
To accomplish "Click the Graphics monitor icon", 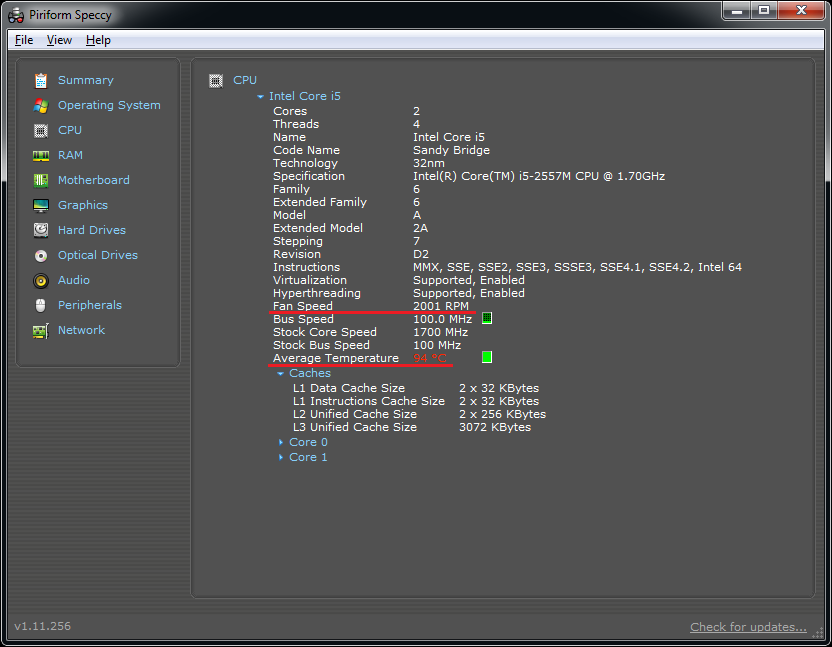I will click(41, 205).
